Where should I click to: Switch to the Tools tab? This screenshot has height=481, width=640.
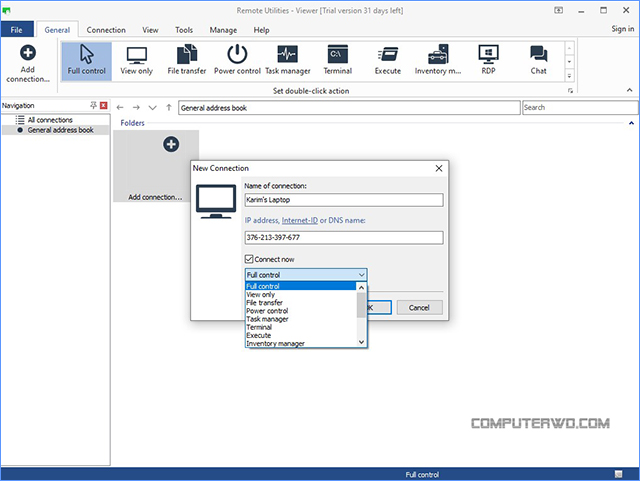pos(184,30)
